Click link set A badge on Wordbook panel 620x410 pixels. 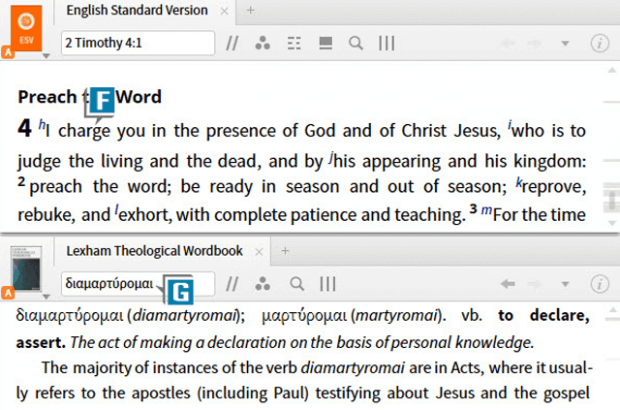pyautogui.click(x=8, y=293)
